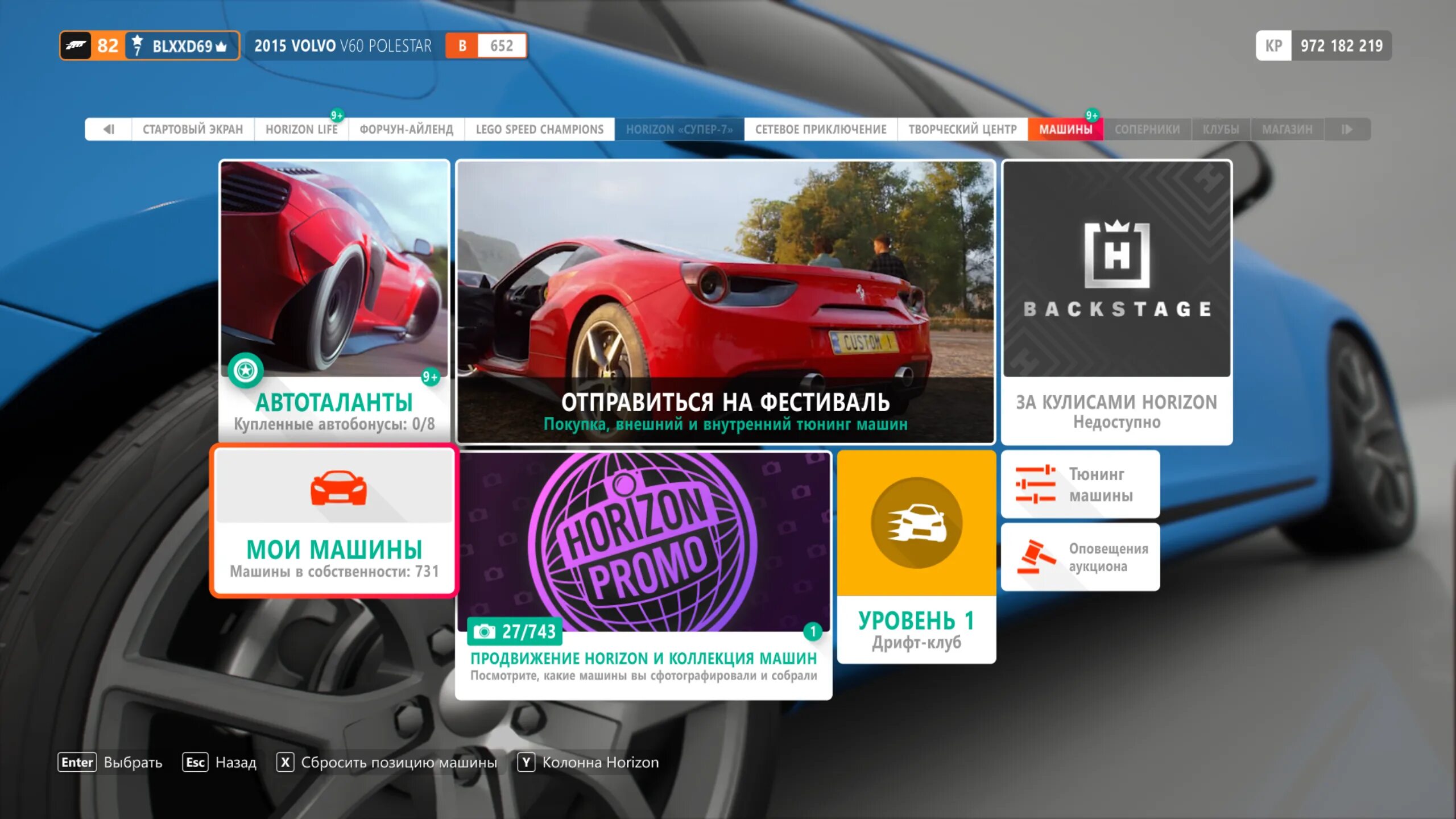Click the Y Колонна Horizon prompt

[x=588, y=762]
